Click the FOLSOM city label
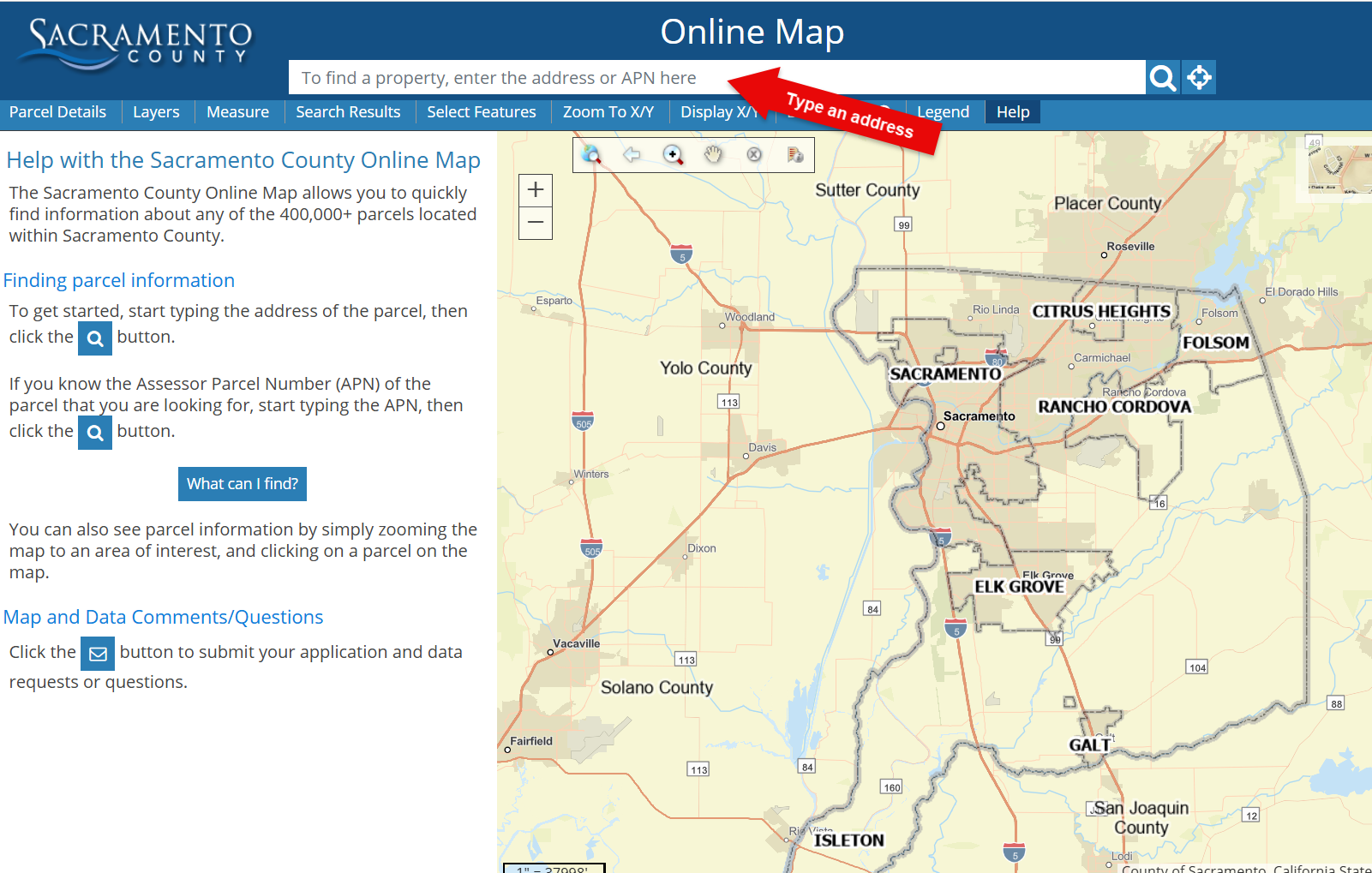Screen dimensions: 1372x873 tap(1216, 343)
